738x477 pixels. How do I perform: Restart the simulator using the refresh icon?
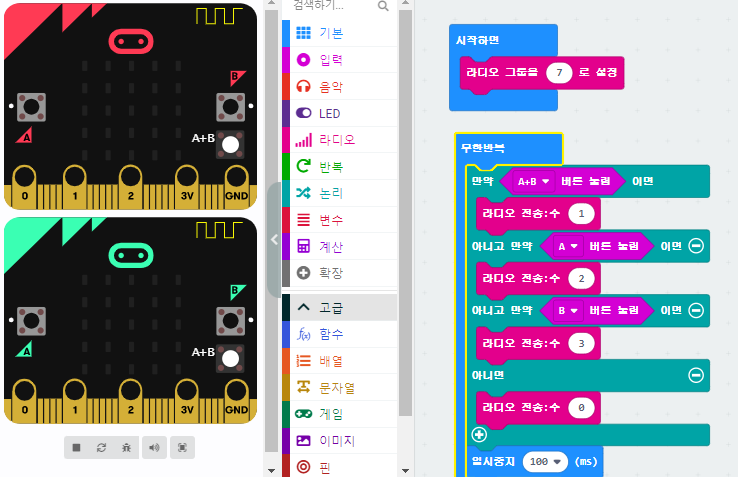pyautogui.click(x=102, y=448)
